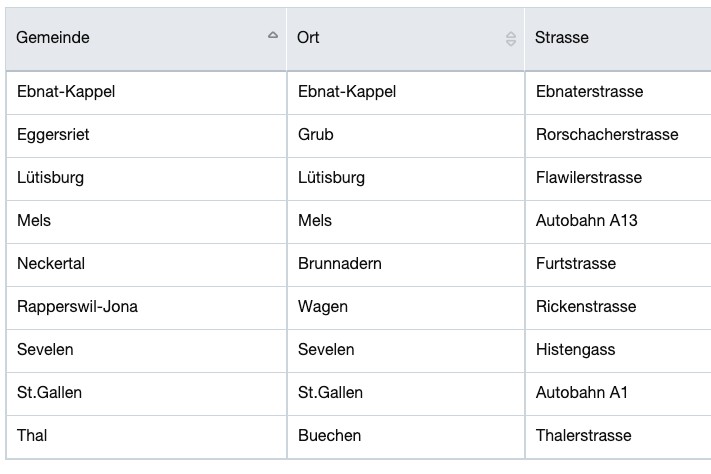This screenshot has height=474, width=711.
Task: Toggle the Ort column sort arrows
Action: coord(511,39)
